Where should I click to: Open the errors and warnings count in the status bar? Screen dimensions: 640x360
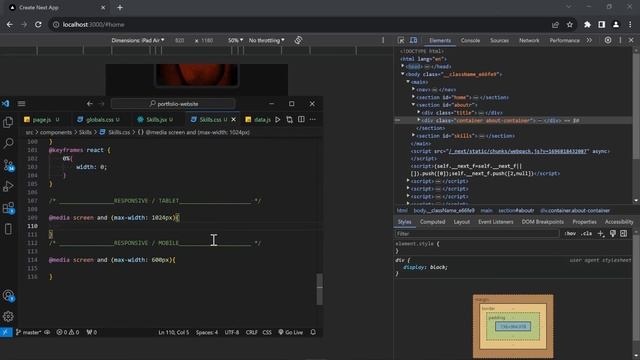tap(68, 332)
